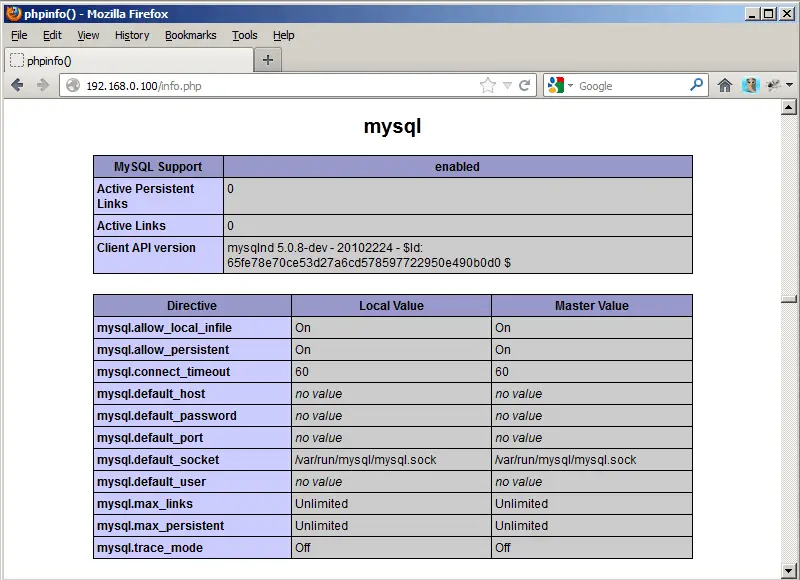This screenshot has width=800, height=580.
Task: Click the mysql.default_host directive
Action: [x=151, y=394]
